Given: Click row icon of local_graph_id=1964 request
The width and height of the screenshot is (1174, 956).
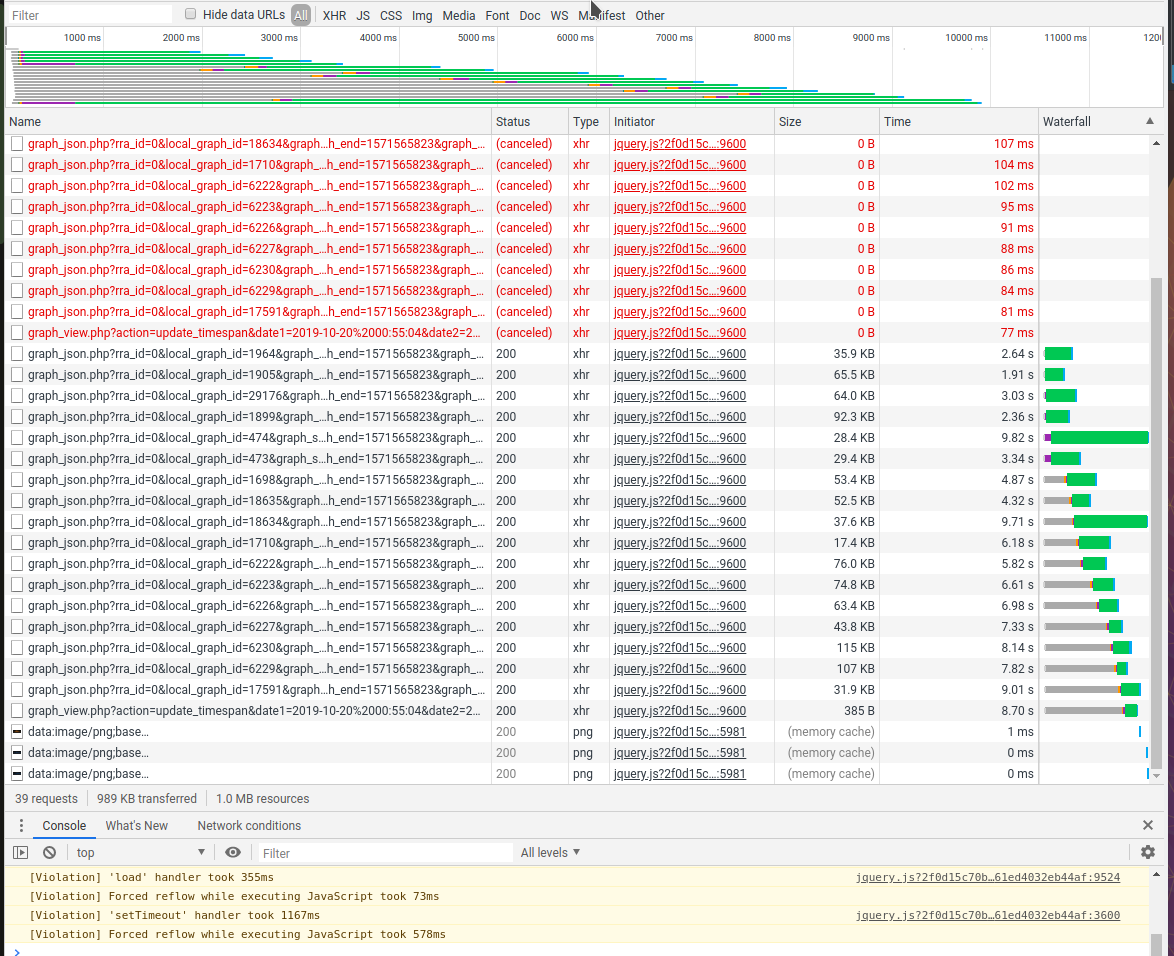Looking at the screenshot, I should (17, 353).
